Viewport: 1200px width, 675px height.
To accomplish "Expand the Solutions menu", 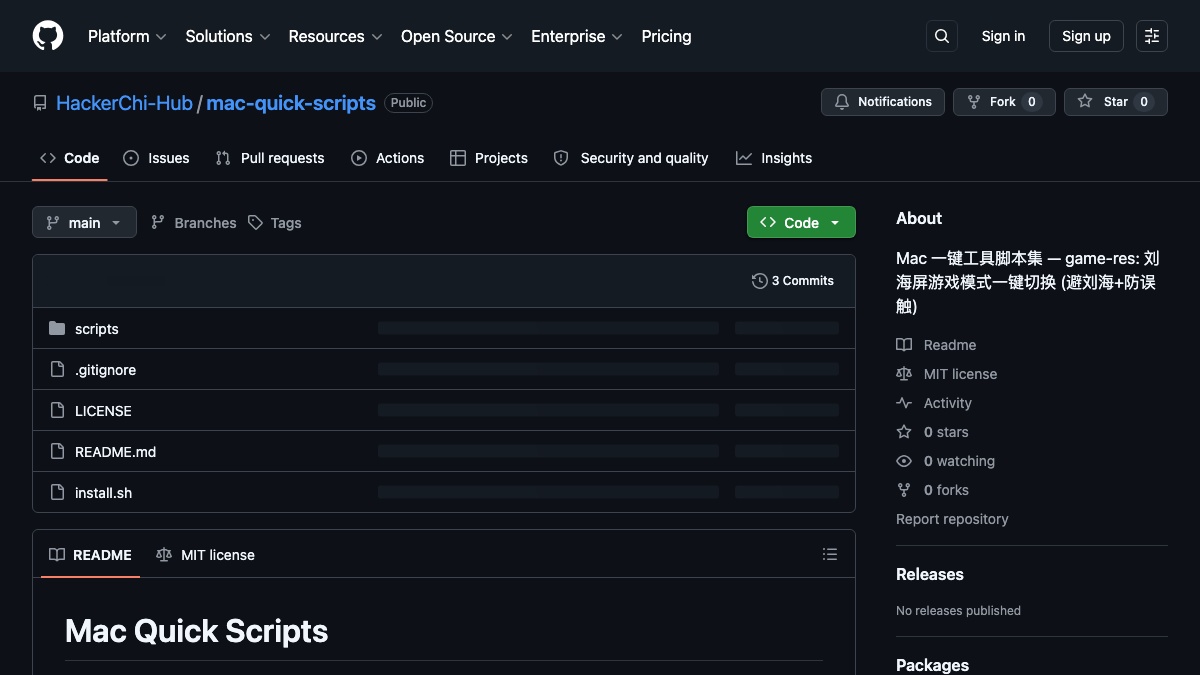I will tap(228, 36).
